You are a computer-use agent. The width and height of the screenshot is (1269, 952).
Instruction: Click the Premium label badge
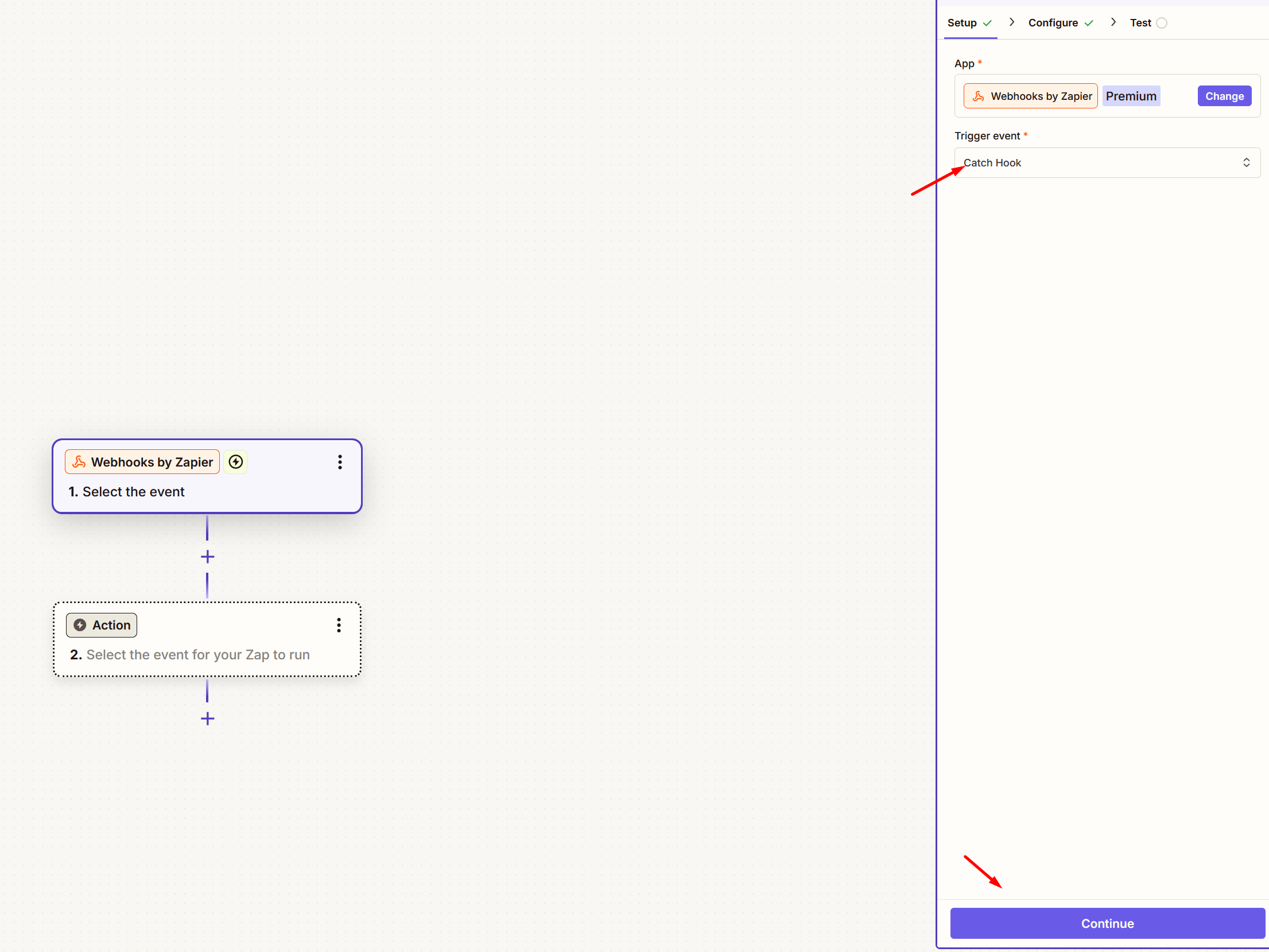[1131, 96]
